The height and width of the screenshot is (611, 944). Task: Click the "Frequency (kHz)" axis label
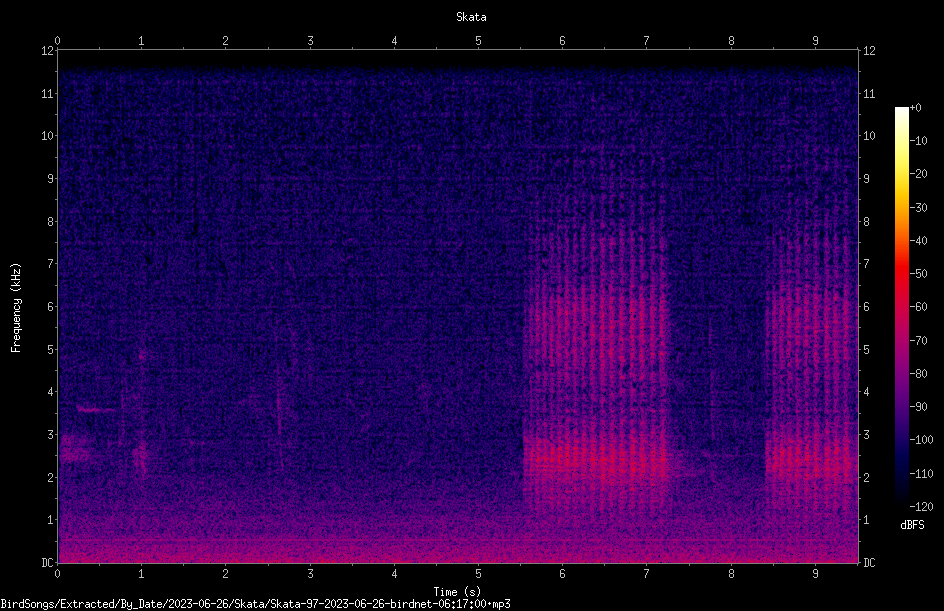click(16, 308)
